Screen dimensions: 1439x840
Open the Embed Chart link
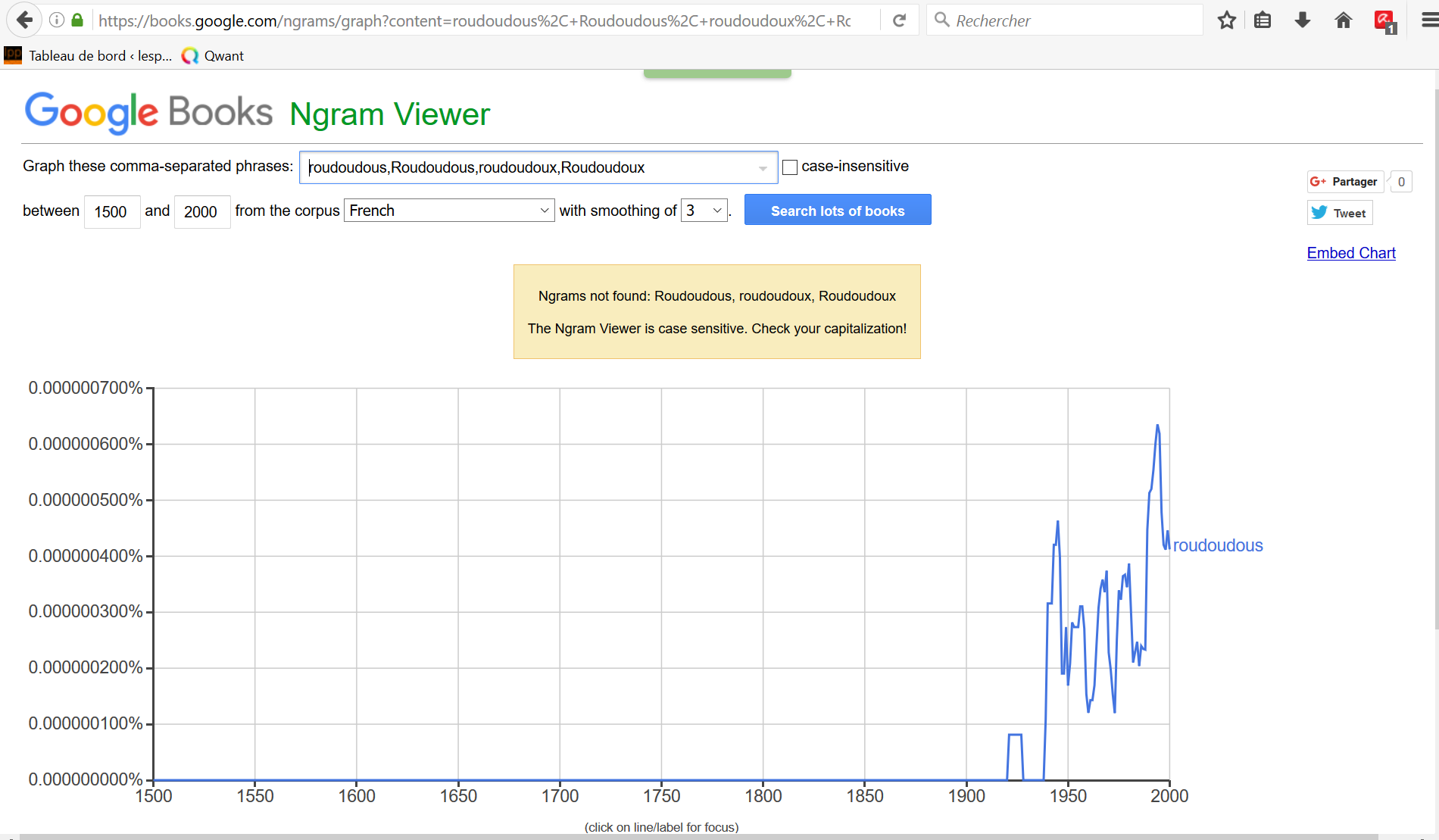(x=1351, y=253)
